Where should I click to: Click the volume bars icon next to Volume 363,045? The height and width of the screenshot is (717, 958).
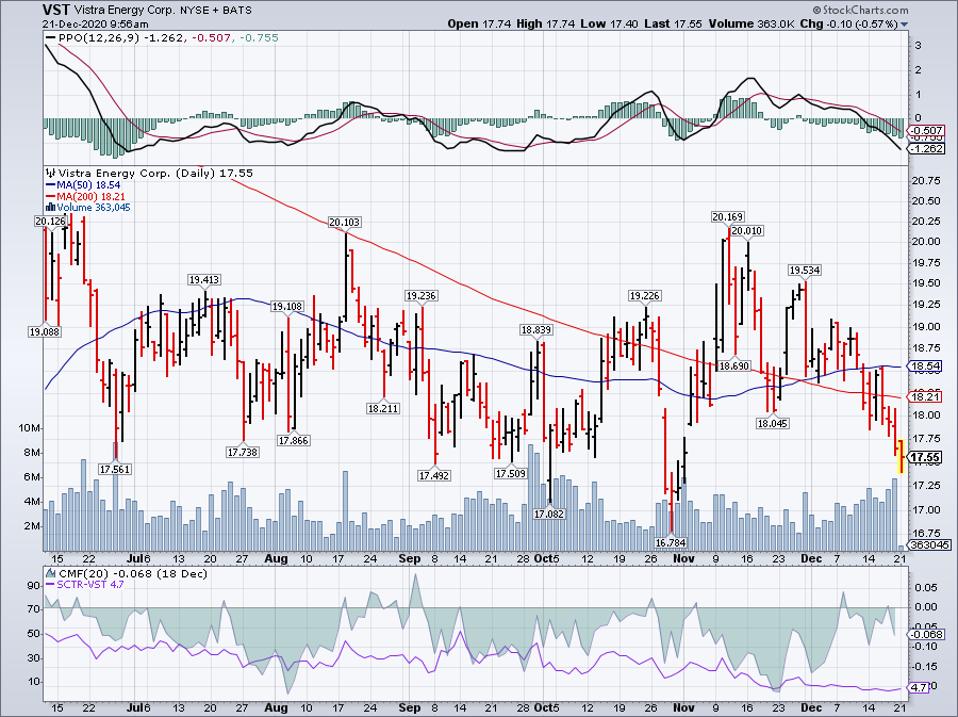[x=51, y=208]
